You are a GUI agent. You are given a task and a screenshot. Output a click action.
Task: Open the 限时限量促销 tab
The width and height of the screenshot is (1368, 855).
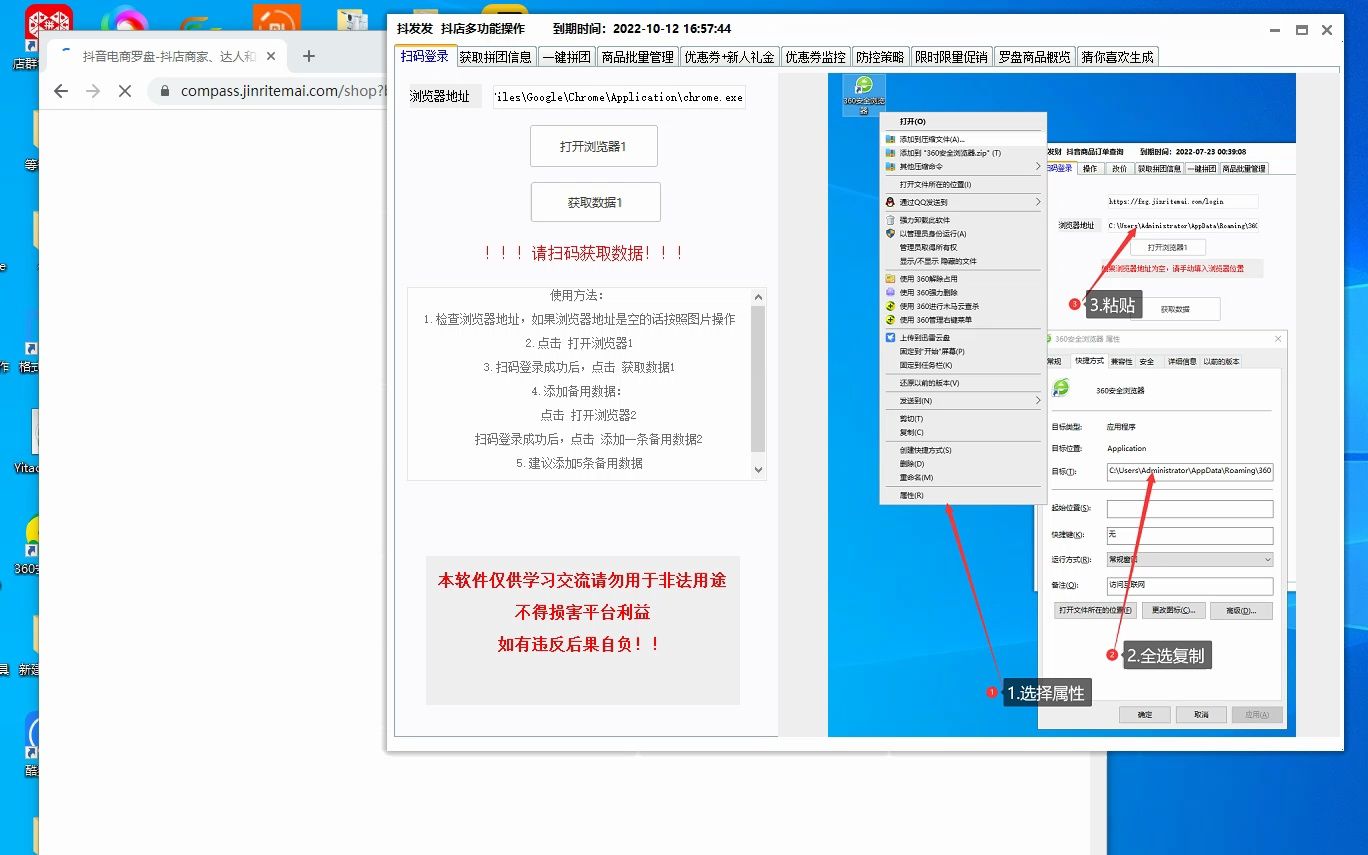click(x=952, y=57)
